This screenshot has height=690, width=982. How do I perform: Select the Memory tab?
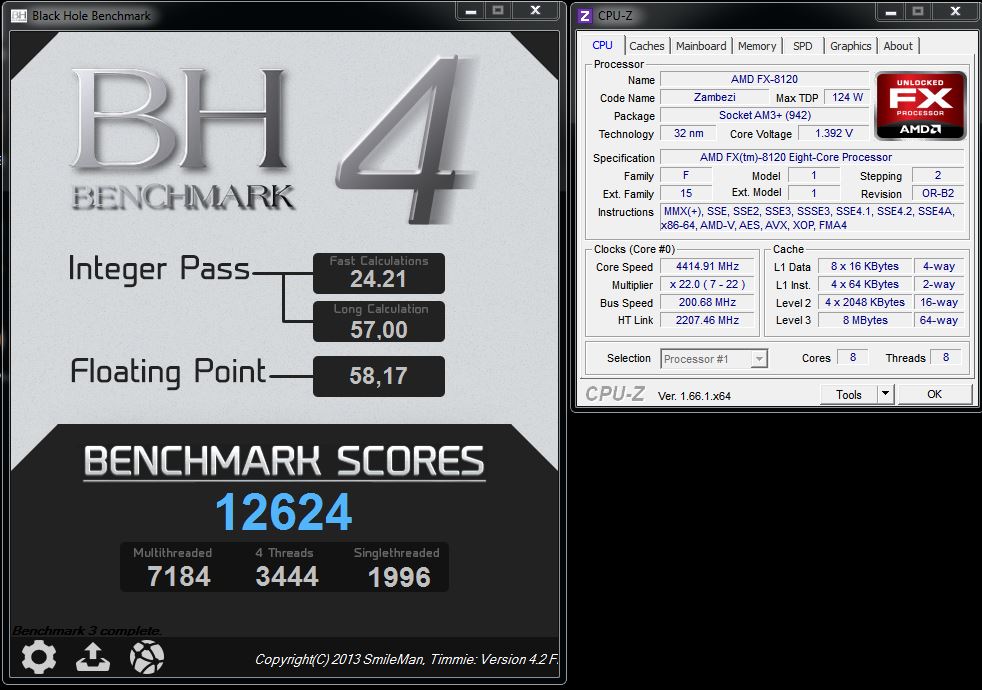757,46
